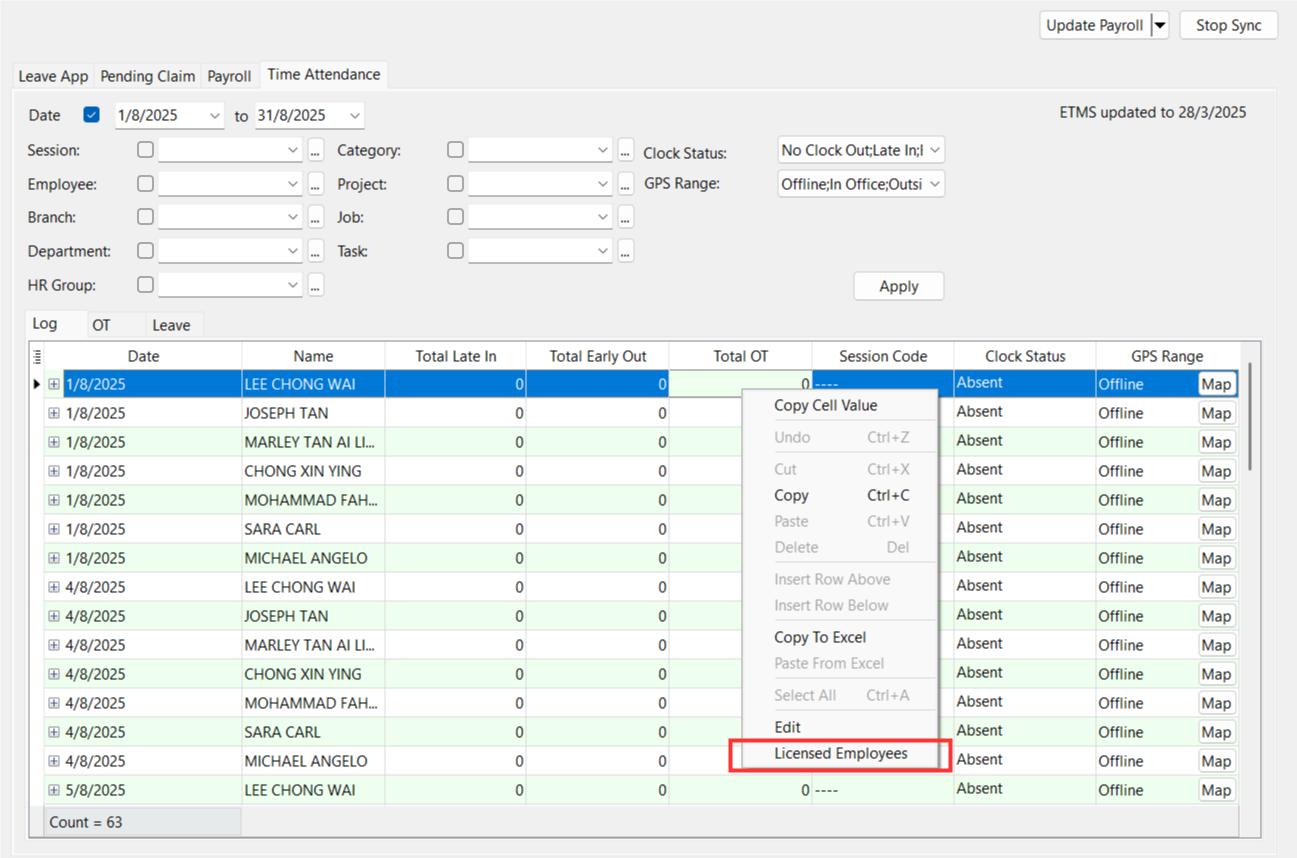Expand the JOSEPH TAN 1/8/2025 row
Image resolution: width=1297 pixels, height=858 pixels.
point(54,413)
